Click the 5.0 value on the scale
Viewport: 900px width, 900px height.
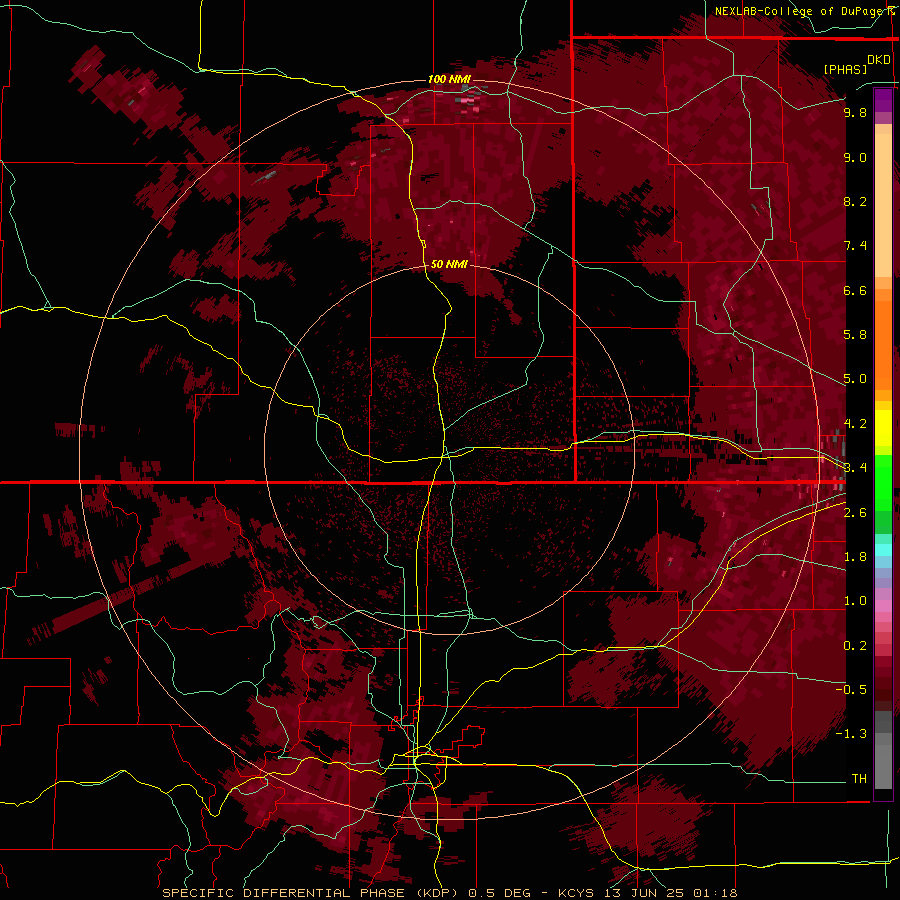855,379
